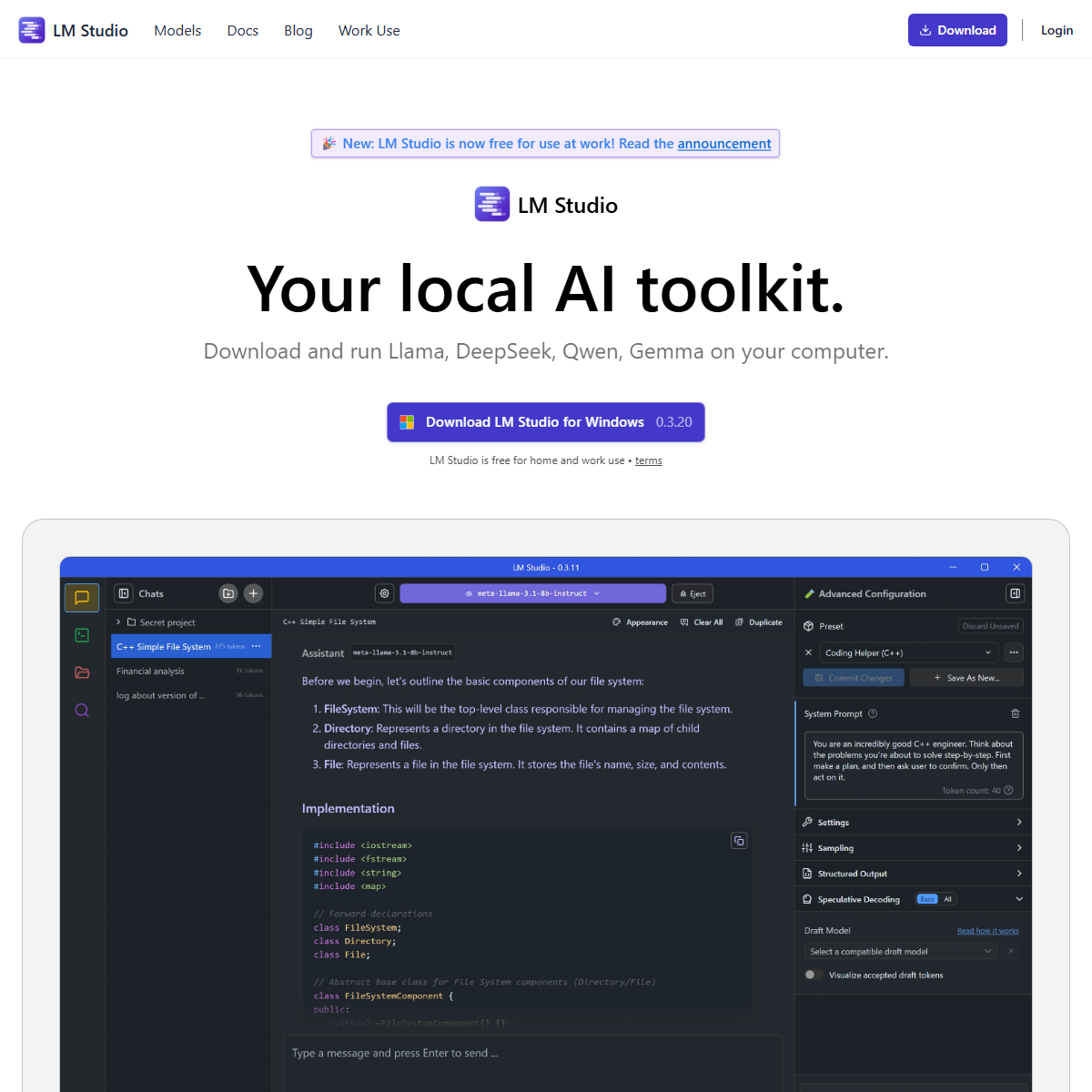Open the developer terminal sidebar icon
The image size is (1092, 1092).
(x=82, y=635)
